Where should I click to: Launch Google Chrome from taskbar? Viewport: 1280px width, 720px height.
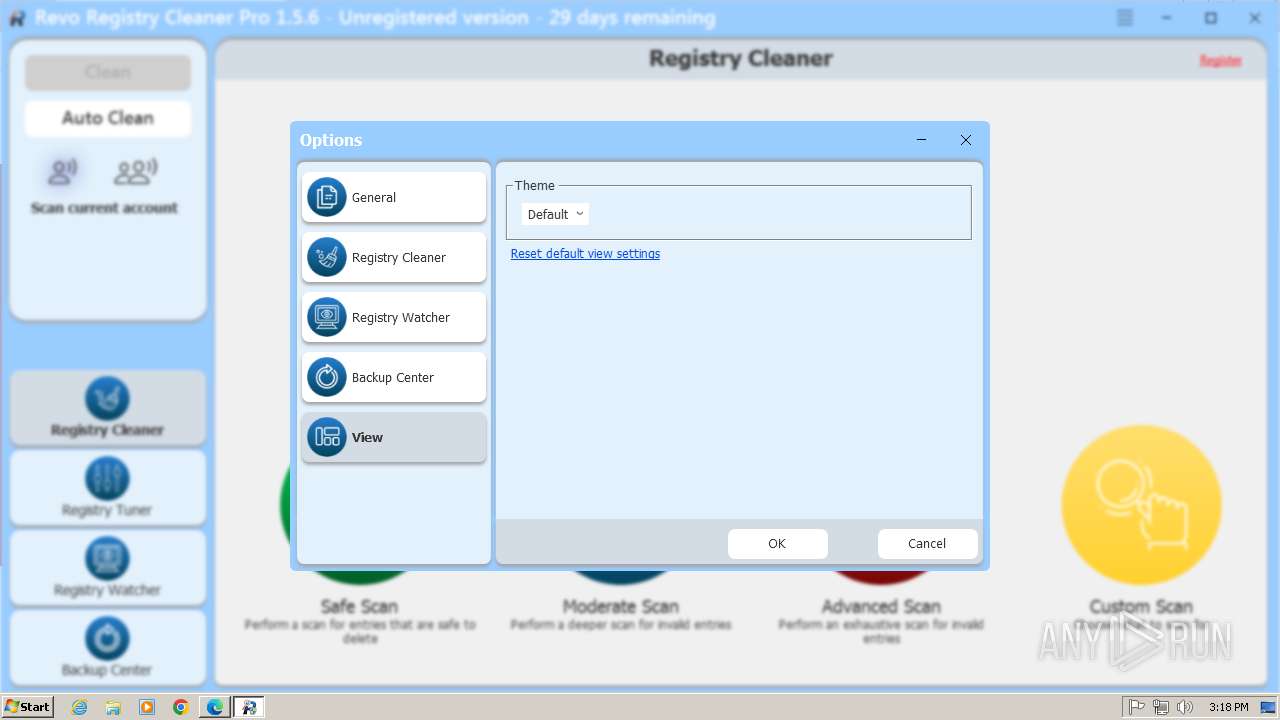181,707
